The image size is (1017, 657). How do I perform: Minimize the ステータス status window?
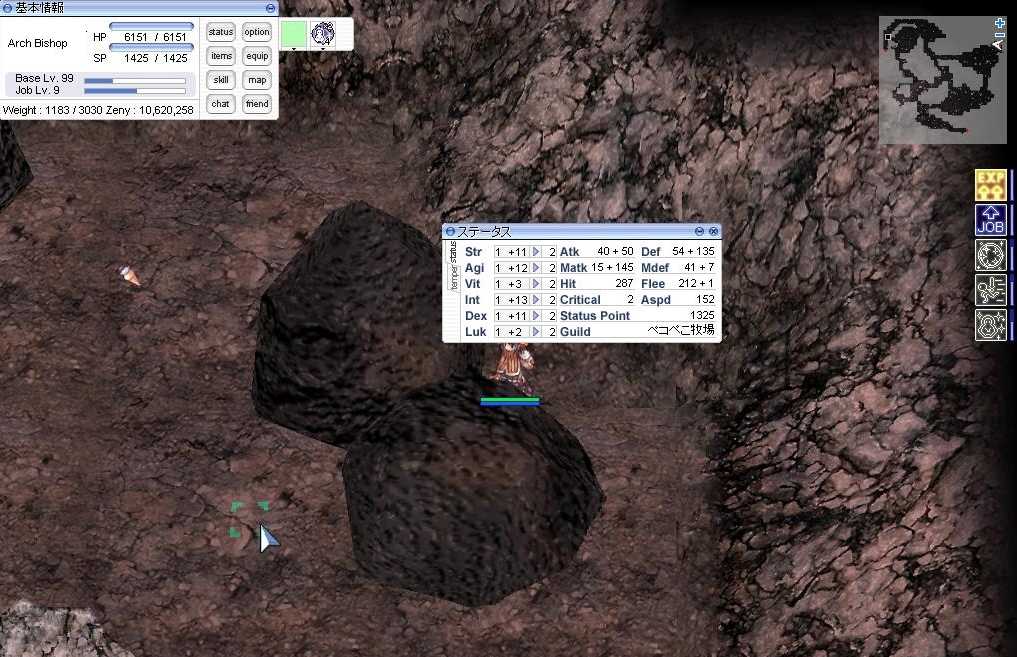click(699, 231)
